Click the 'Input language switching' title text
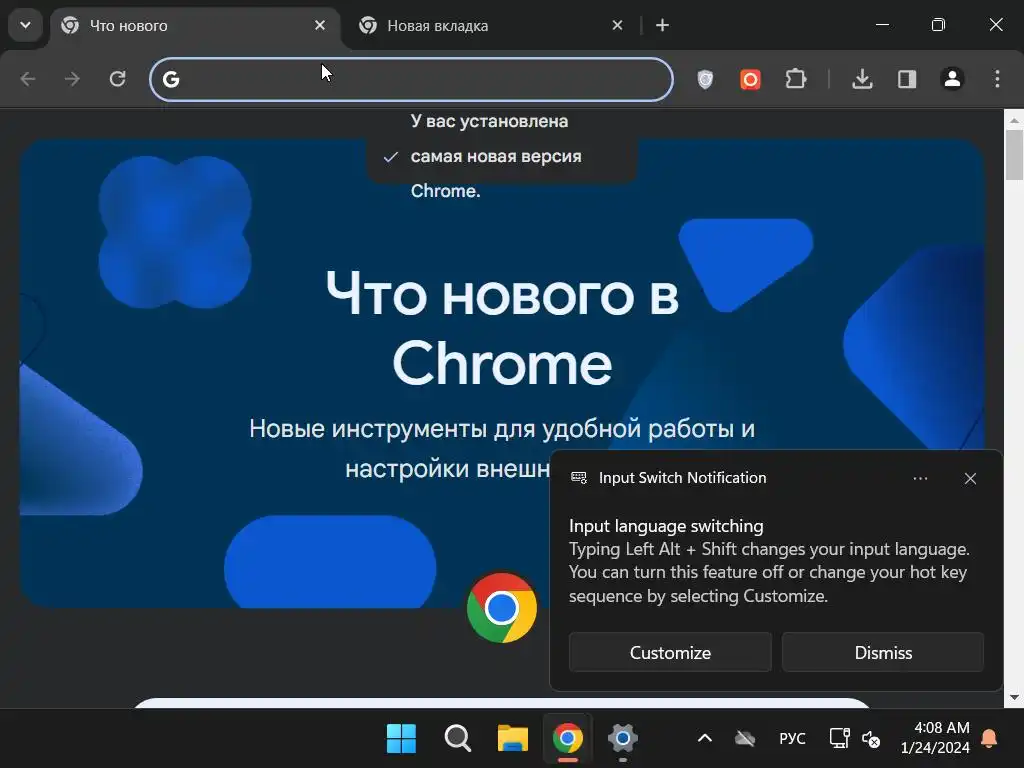1024x768 pixels. 666,526
